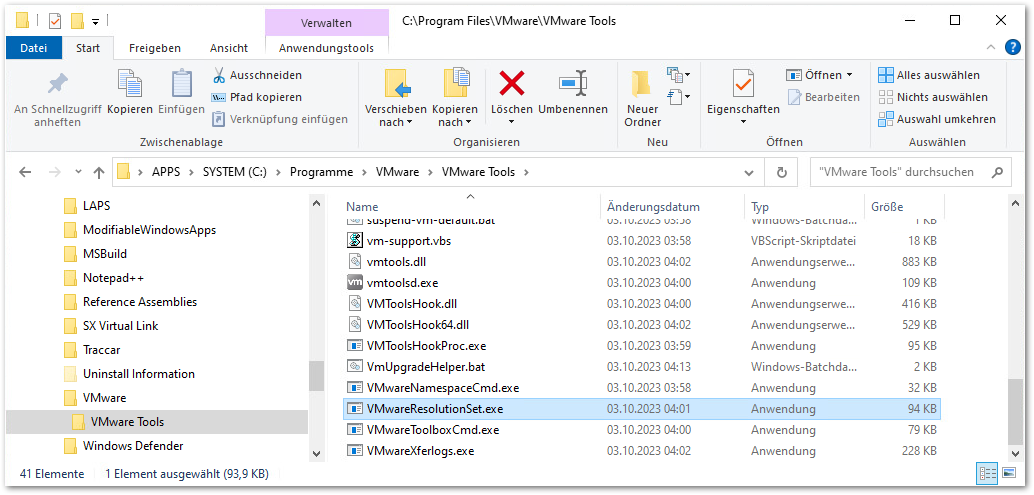This screenshot has height=495, width=1034.
Task: Open the help question mark icon
Action: pos(1012,47)
